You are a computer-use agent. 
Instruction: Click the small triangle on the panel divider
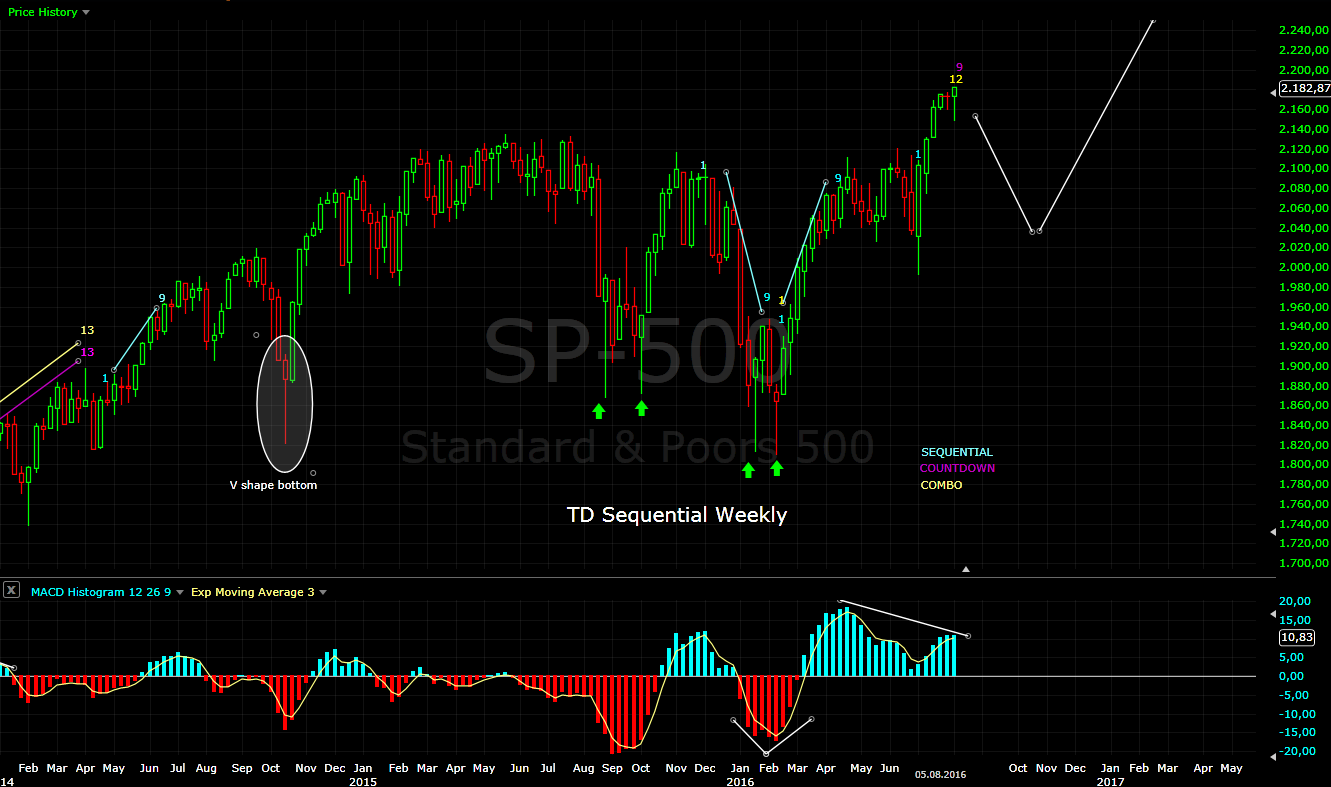point(966,569)
